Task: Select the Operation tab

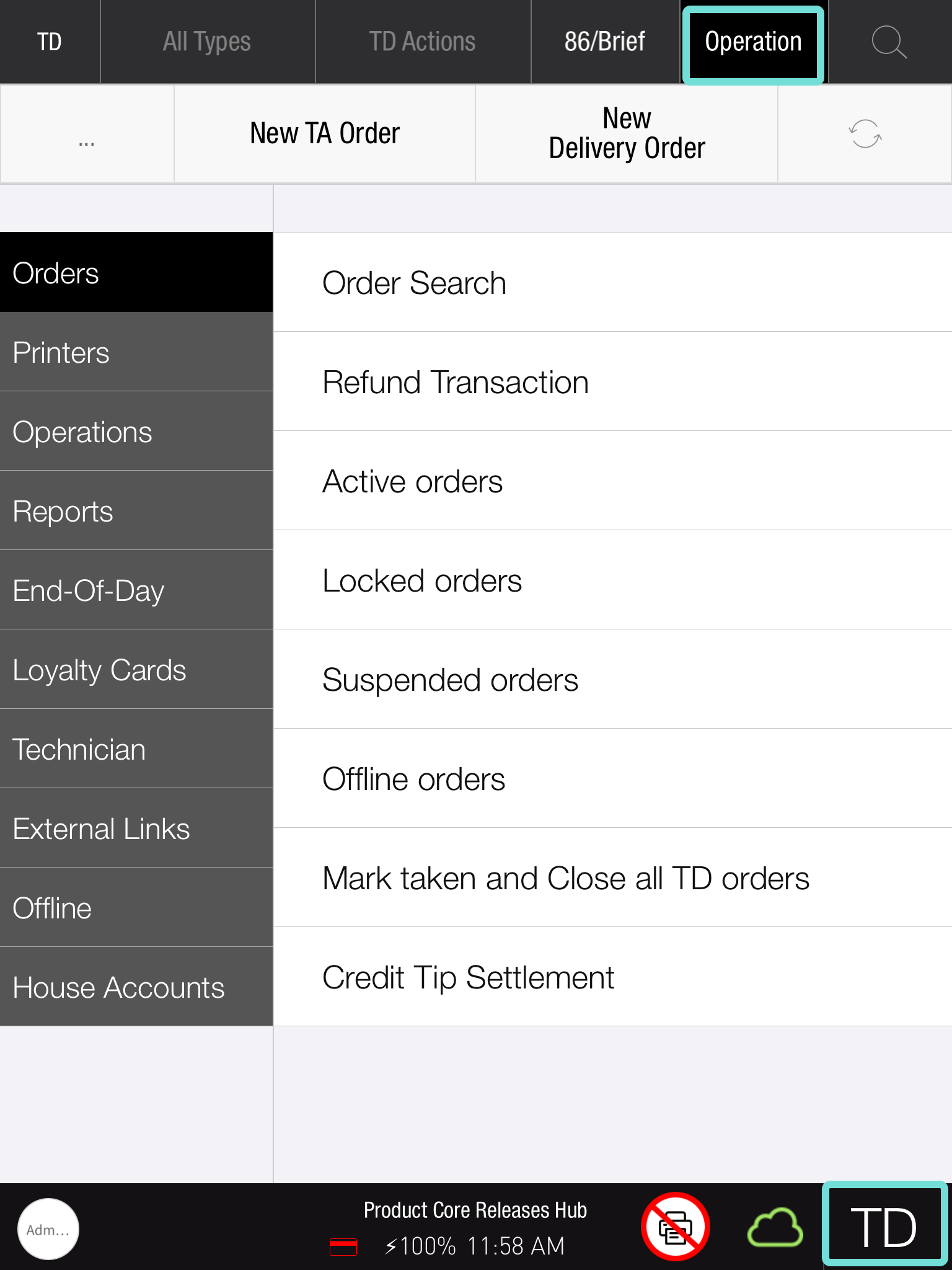Action: (x=753, y=43)
